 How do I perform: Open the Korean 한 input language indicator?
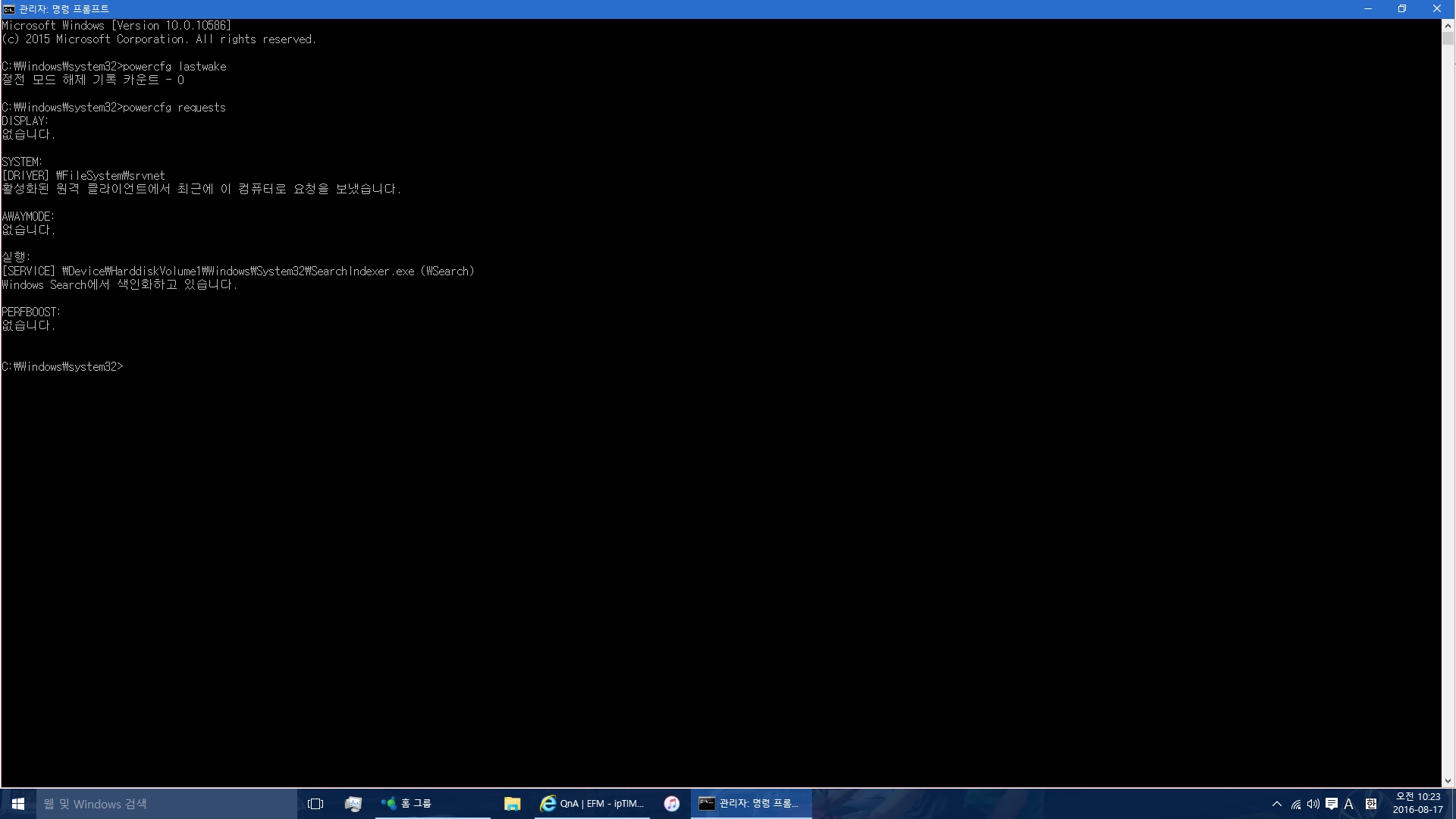pyautogui.click(x=1371, y=804)
